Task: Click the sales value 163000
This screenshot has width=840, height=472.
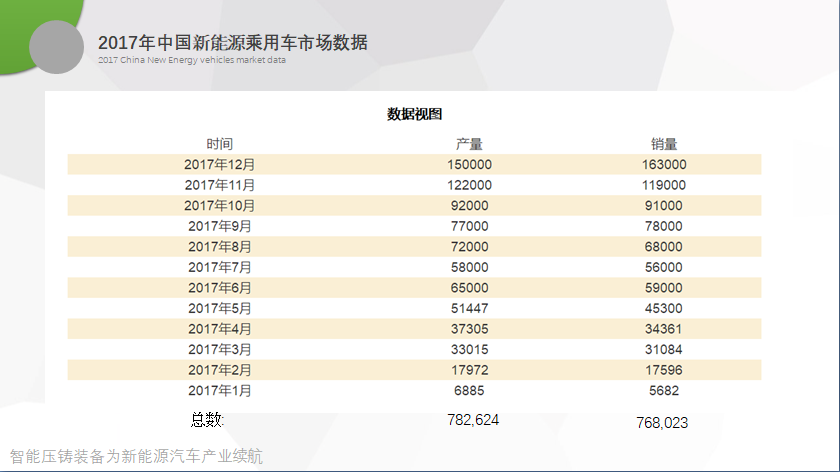Action: pyautogui.click(x=664, y=164)
